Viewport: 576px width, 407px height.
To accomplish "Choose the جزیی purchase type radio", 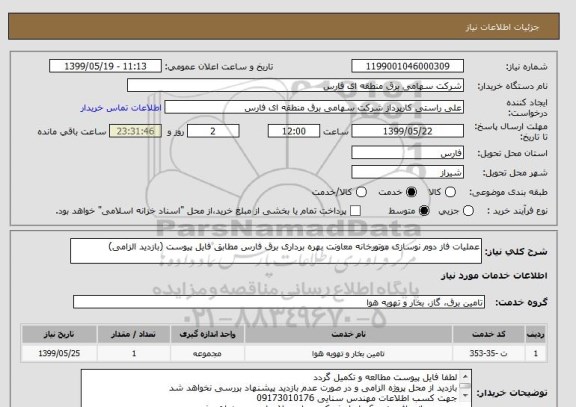I will pos(468,211).
